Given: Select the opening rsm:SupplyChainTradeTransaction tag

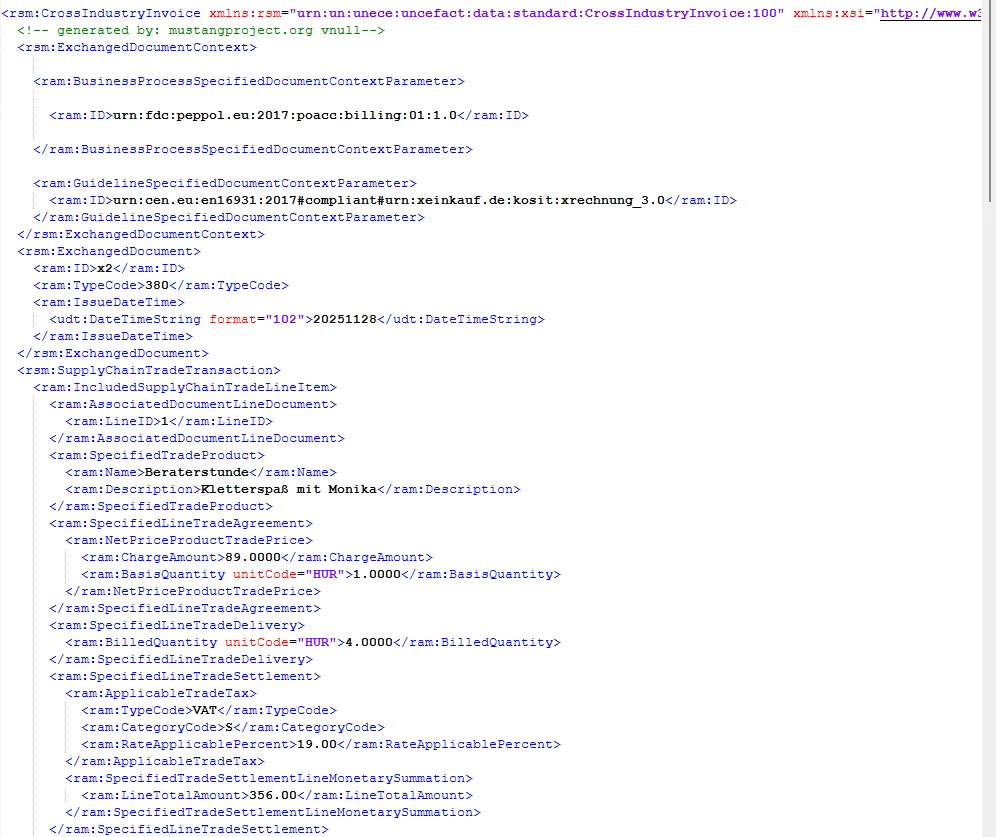Looking at the screenshot, I should tap(148, 370).
